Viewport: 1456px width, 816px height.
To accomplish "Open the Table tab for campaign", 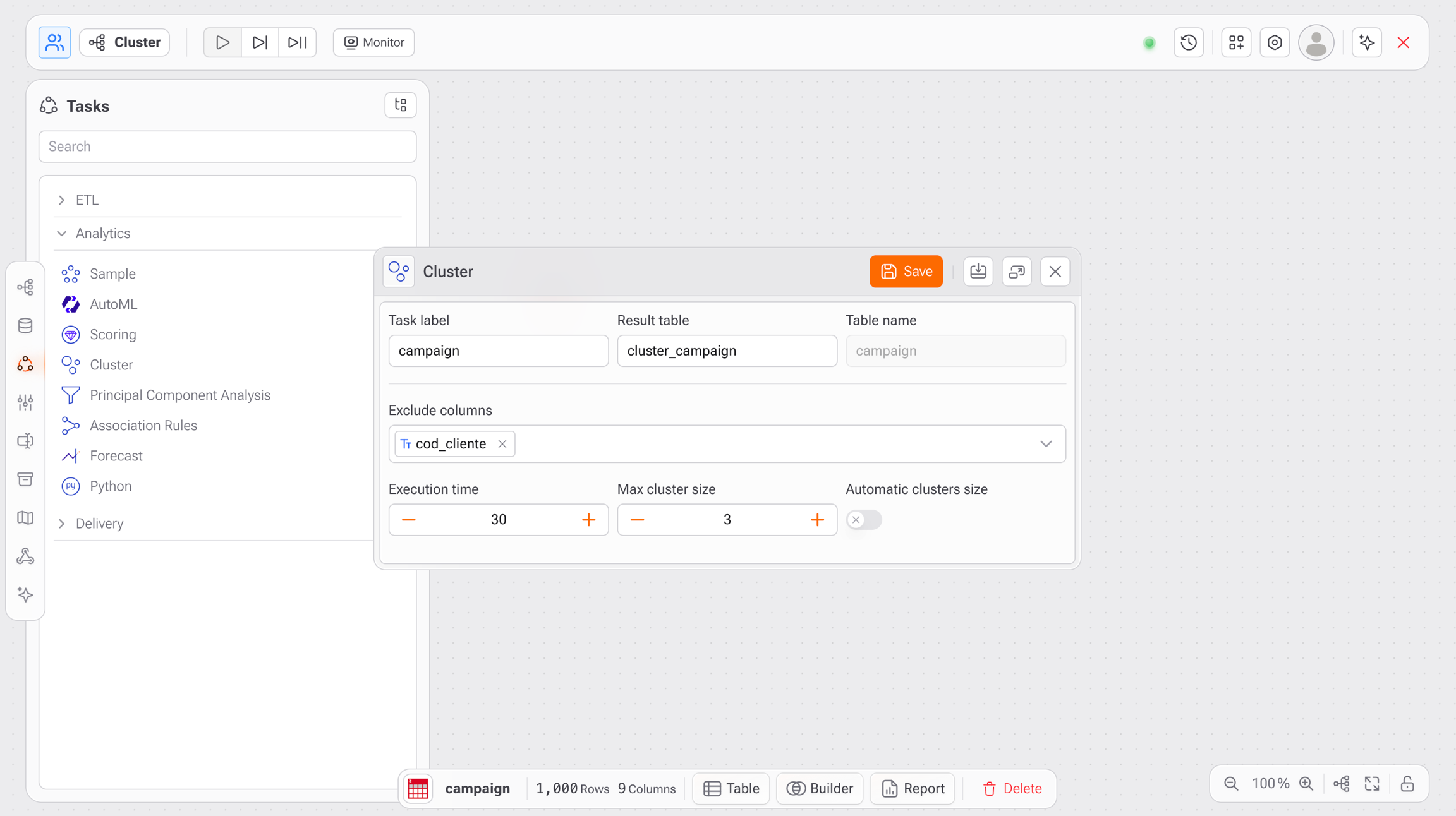I will (x=731, y=788).
